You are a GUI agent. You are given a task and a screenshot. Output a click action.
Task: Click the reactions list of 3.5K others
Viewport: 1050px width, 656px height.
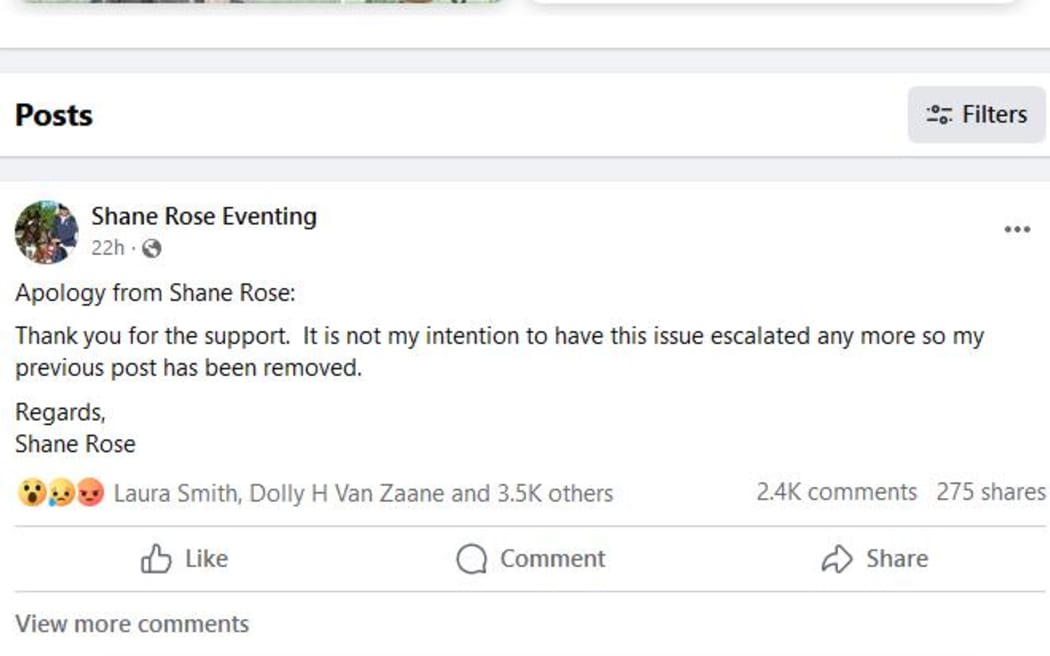(x=364, y=492)
